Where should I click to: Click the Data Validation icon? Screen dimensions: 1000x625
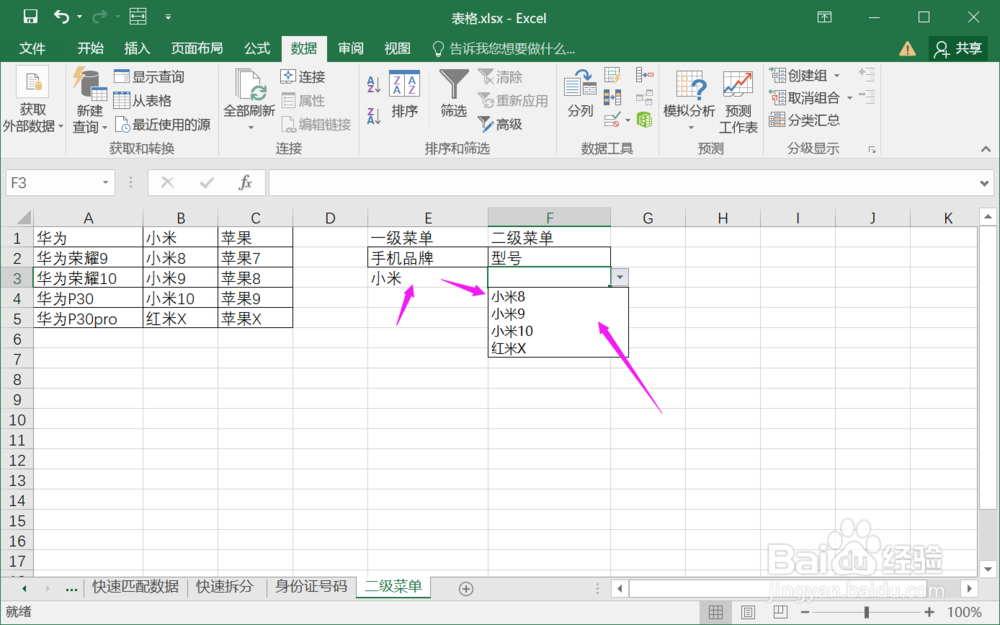612,119
